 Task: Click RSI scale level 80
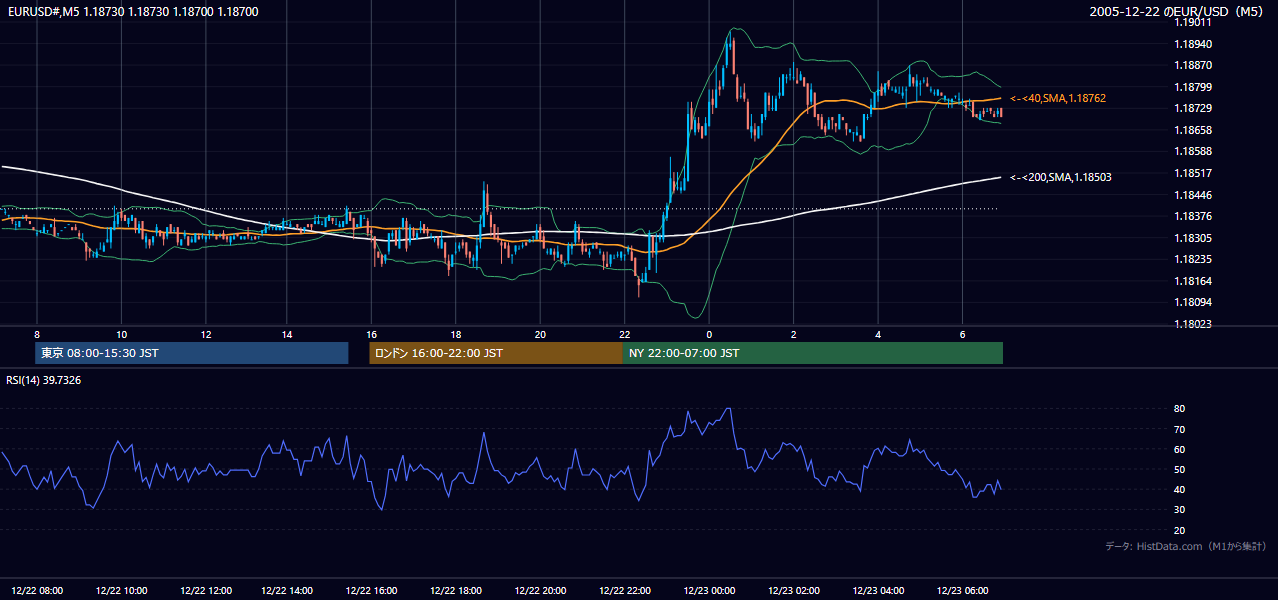(1180, 409)
